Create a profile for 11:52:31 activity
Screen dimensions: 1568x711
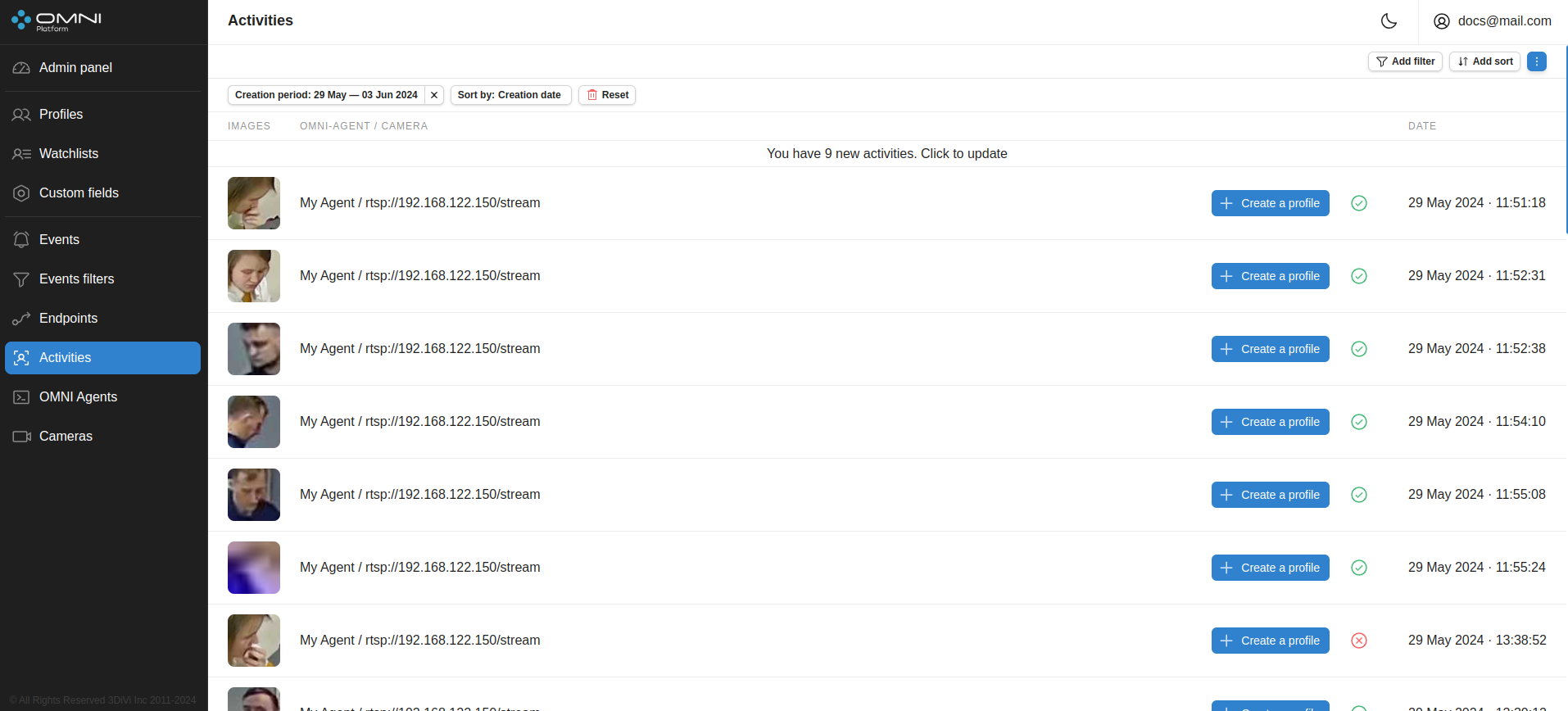tap(1270, 276)
